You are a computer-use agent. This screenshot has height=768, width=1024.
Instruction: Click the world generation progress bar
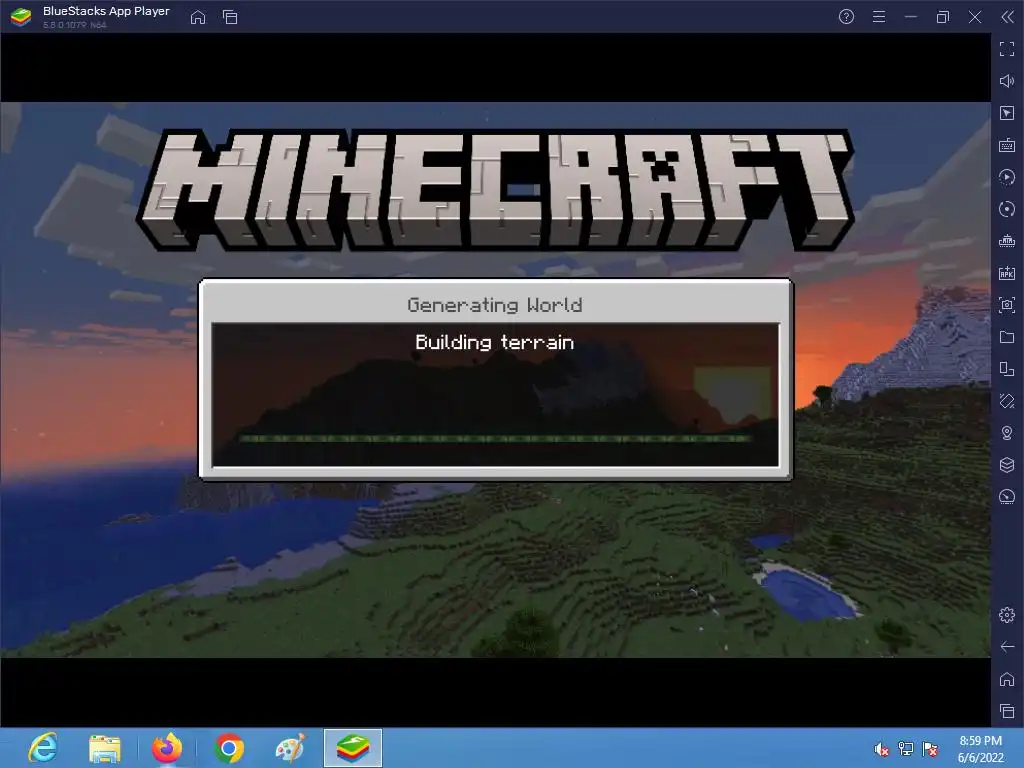pos(496,439)
